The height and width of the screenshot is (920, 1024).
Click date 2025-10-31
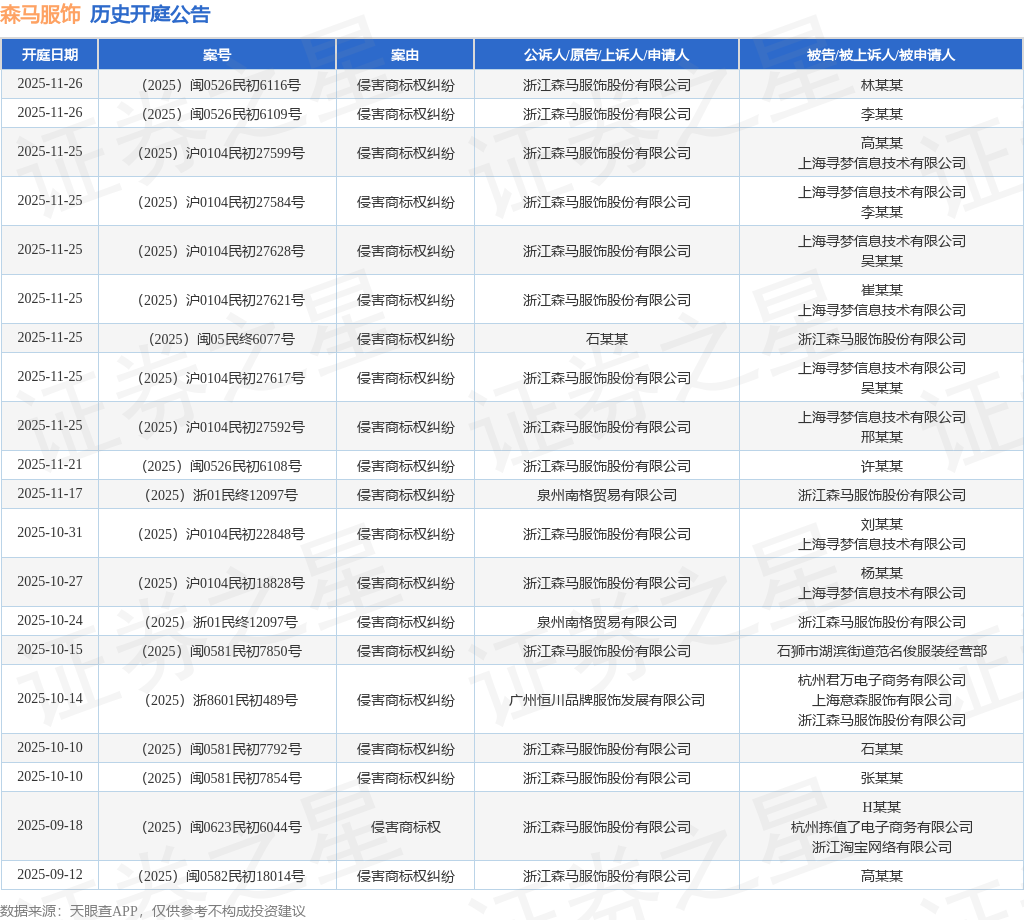tap(50, 532)
